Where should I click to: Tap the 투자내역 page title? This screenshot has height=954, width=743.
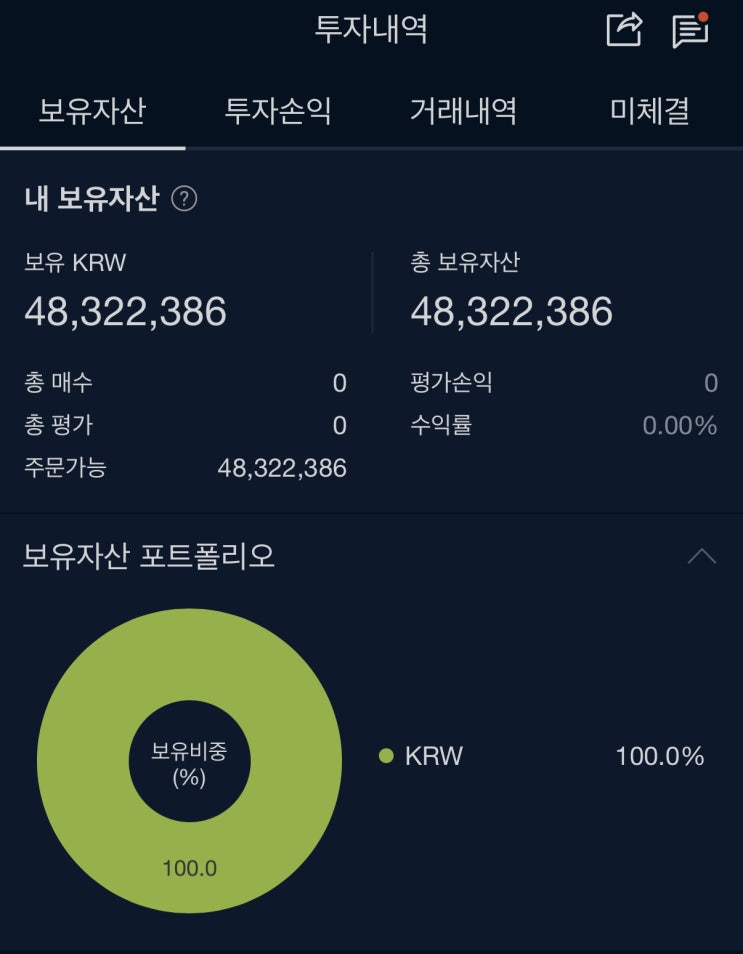pyautogui.click(x=371, y=30)
